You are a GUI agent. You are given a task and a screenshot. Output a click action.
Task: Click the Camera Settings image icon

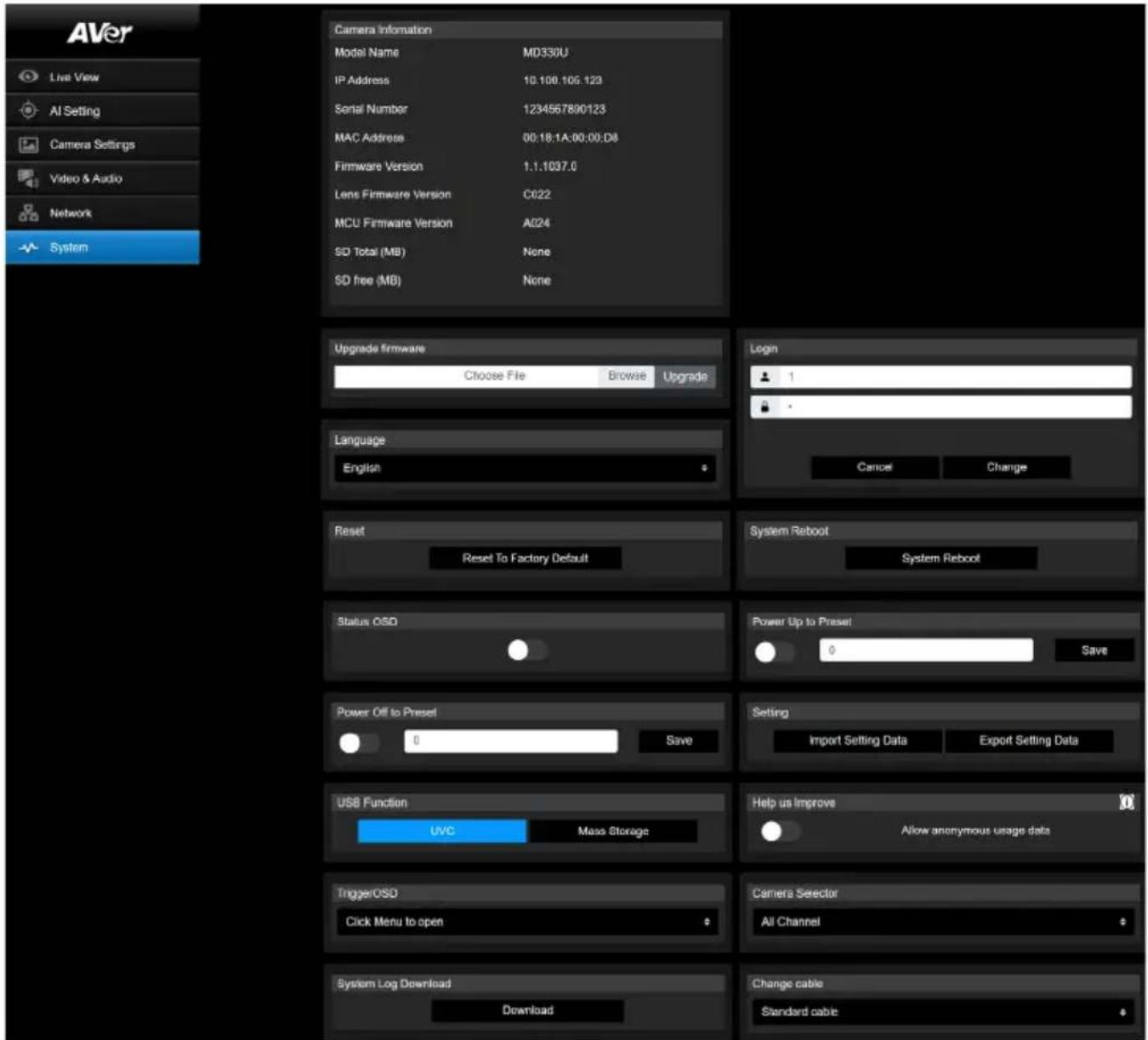point(29,145)
